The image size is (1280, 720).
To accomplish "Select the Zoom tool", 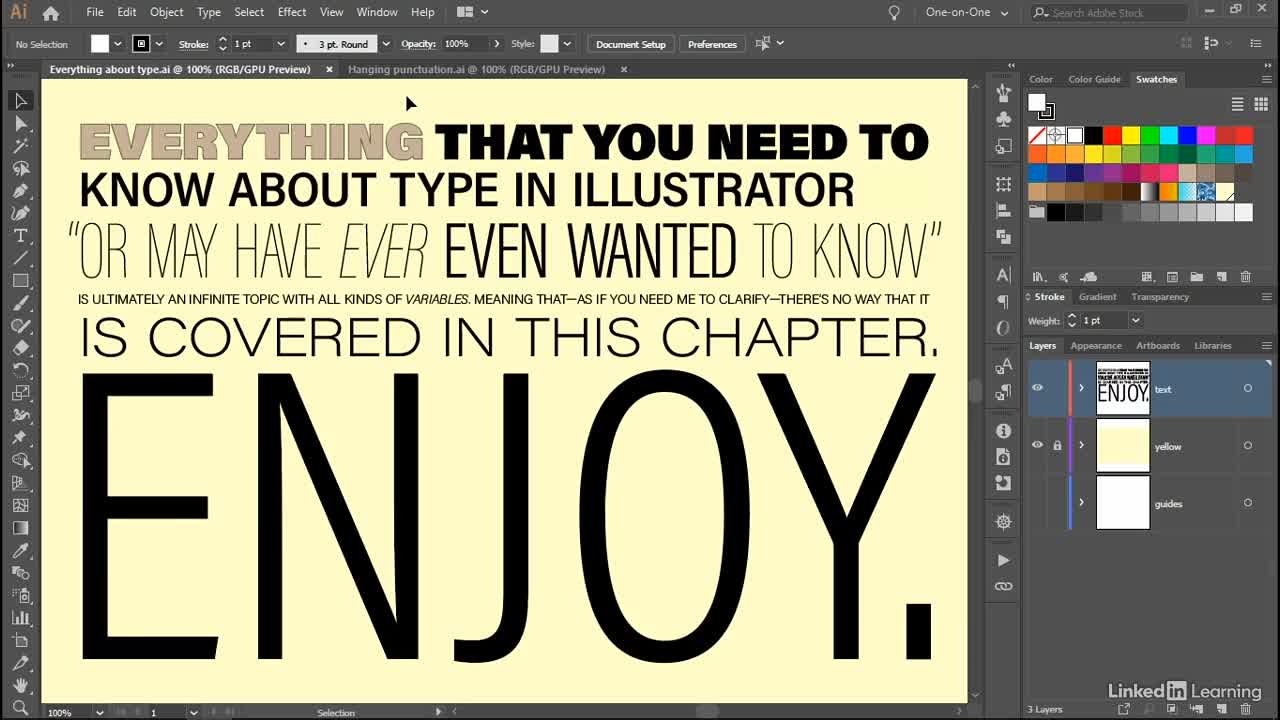I will pyautogui.click(x=20, y=708).
